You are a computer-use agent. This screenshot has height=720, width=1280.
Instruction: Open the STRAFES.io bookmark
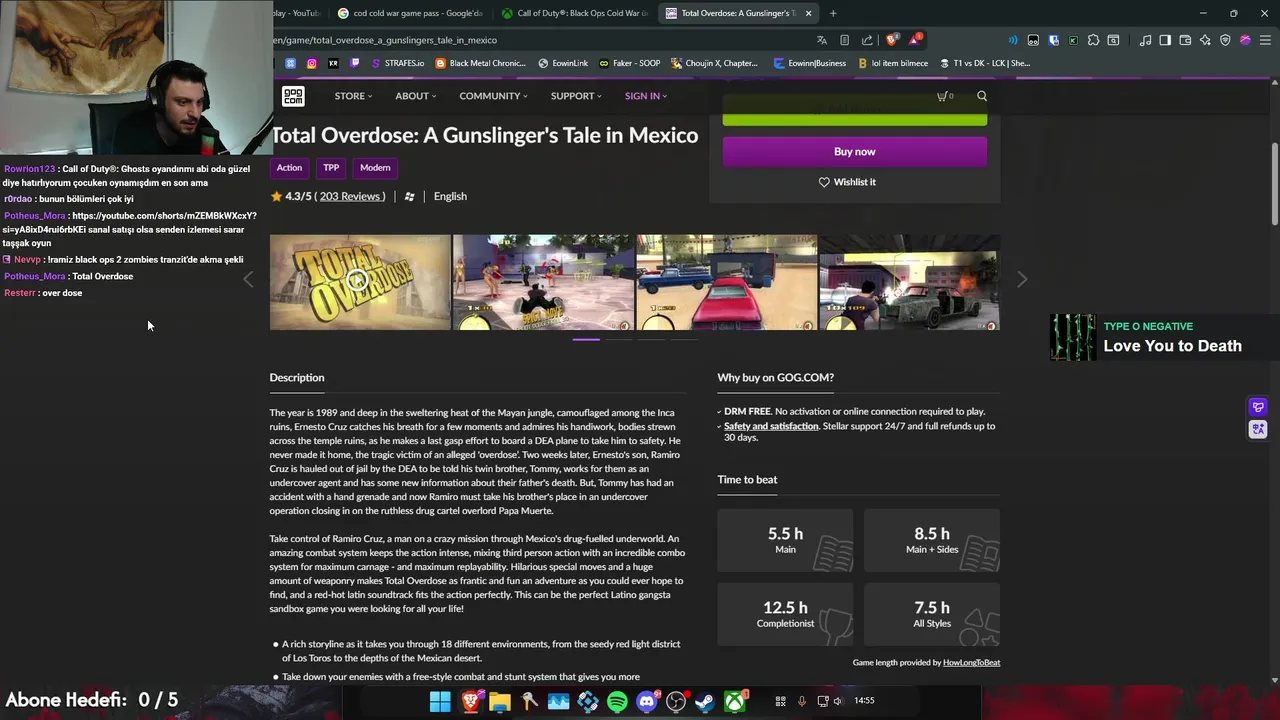[x=398, y=63]
